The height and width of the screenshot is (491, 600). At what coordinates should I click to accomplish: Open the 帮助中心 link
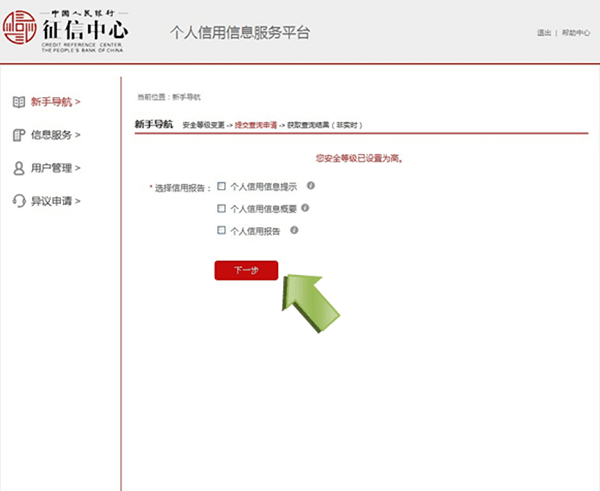point(576,33)
